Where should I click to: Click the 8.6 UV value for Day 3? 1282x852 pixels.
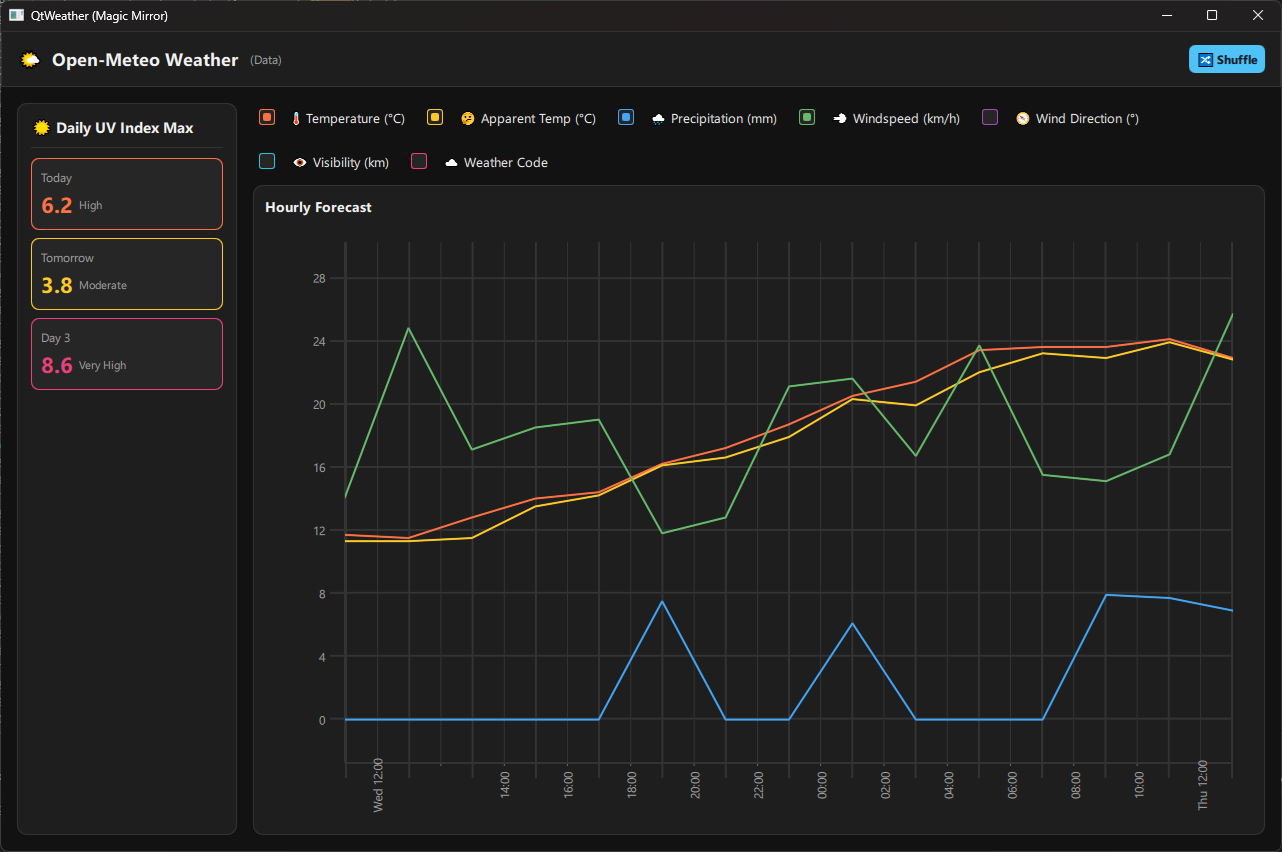tap(57, 366)
